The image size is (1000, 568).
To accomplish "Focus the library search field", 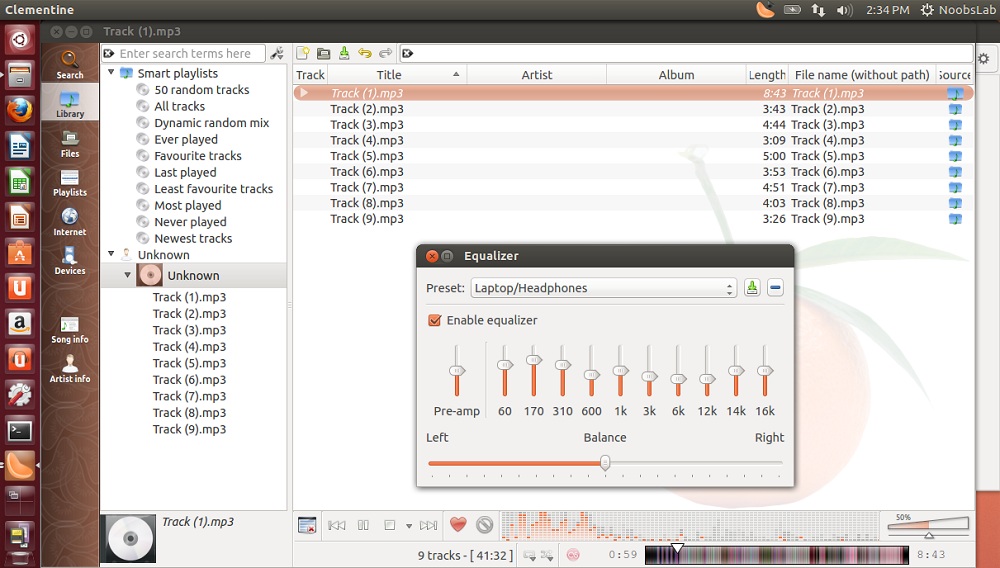I will coord(184,54).
